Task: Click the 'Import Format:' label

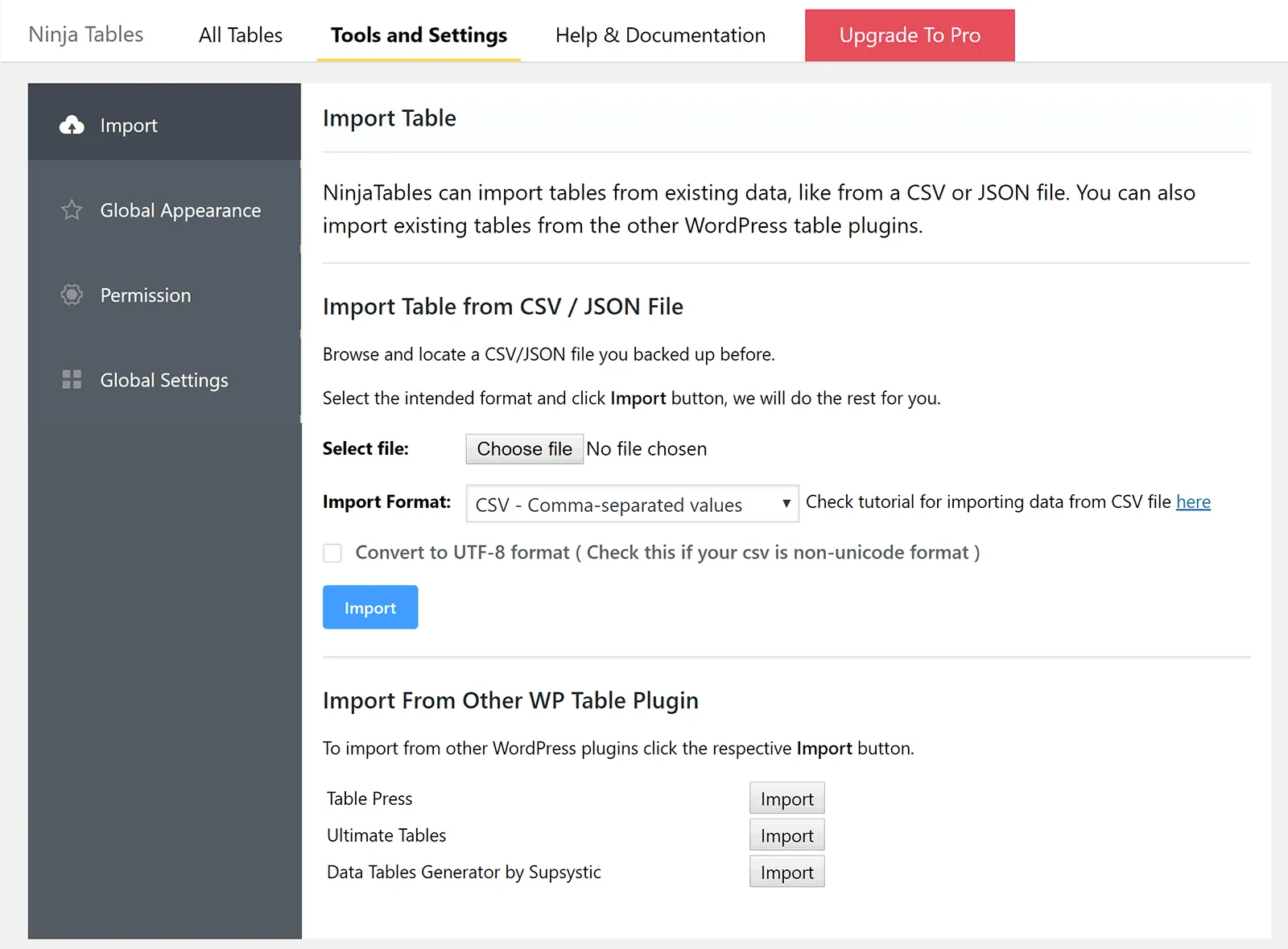Action: (x=386, y=502)
